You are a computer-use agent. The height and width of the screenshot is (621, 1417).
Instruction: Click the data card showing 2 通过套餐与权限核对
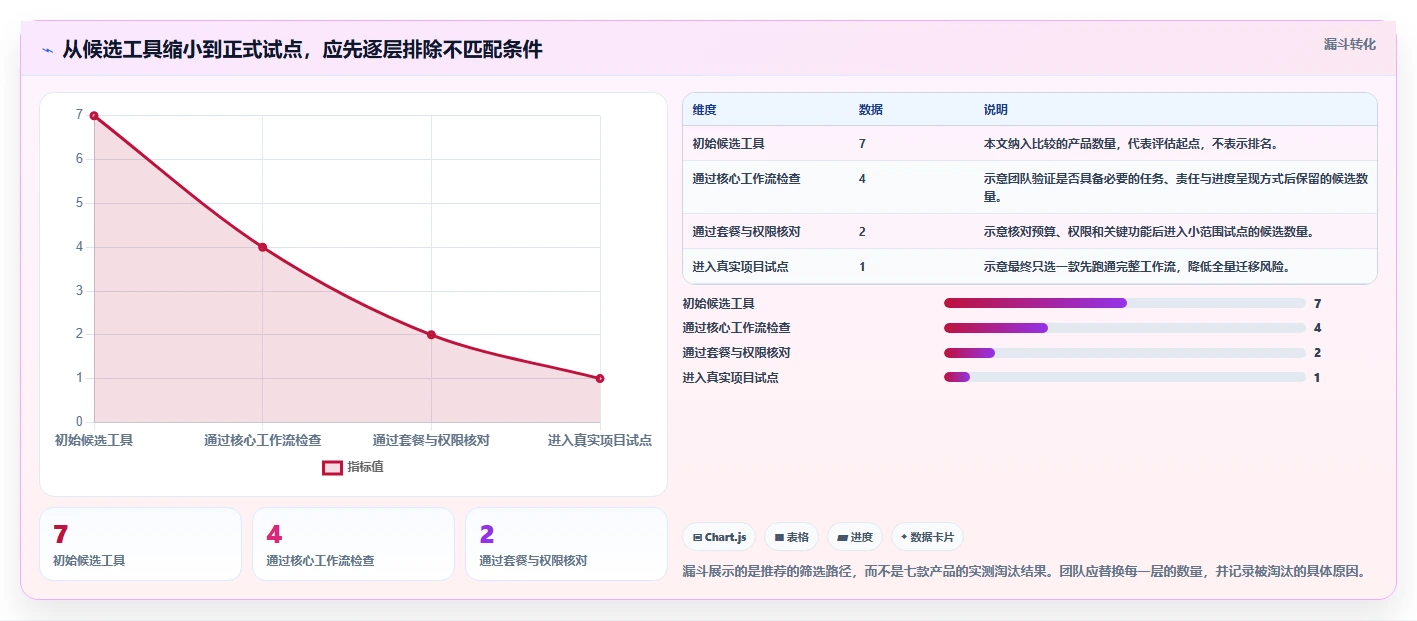pyautogui.click(x=566, y=544)
